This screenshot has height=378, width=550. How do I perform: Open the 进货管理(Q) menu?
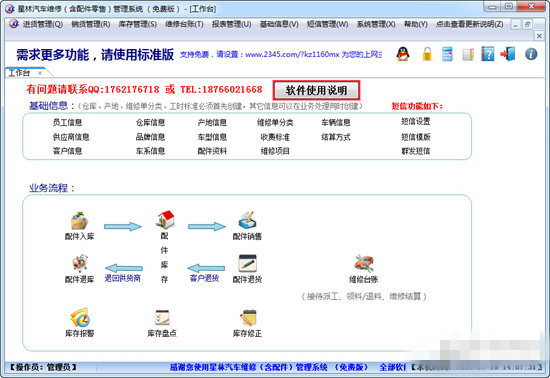[43, 24]
